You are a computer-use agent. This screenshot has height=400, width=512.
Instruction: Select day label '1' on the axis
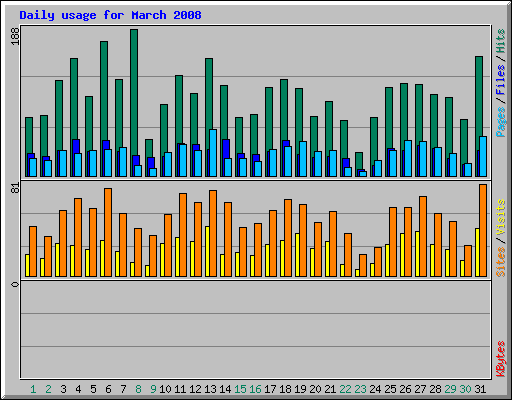click(x=33, y=389)
